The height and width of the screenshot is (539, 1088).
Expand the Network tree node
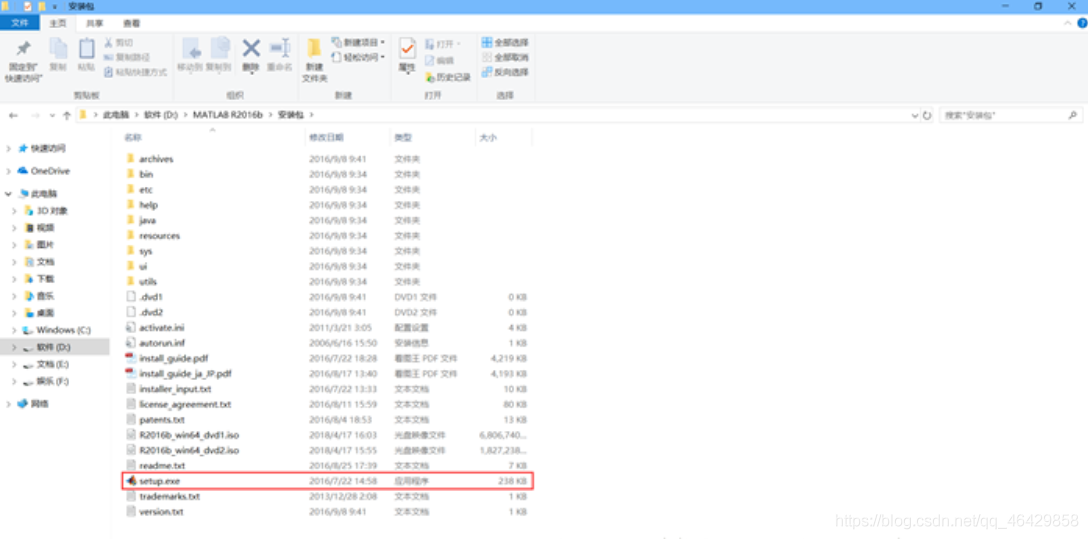click(x=8, y=403)
